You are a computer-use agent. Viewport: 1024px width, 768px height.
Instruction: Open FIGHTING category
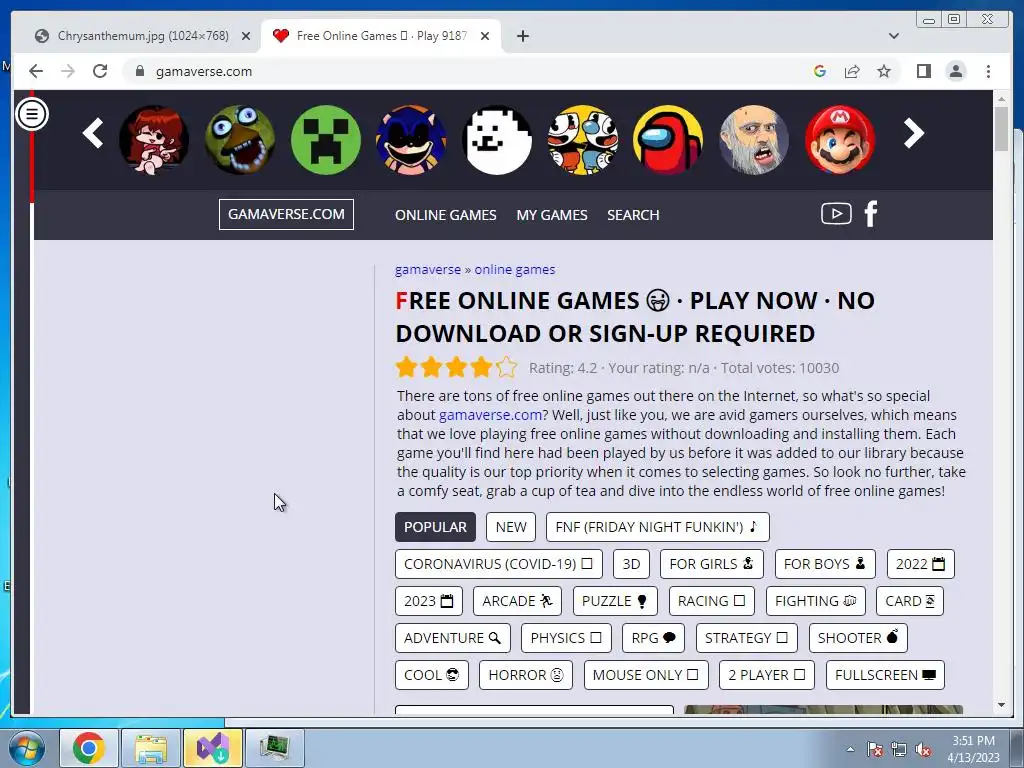click(x=816, y=601)
